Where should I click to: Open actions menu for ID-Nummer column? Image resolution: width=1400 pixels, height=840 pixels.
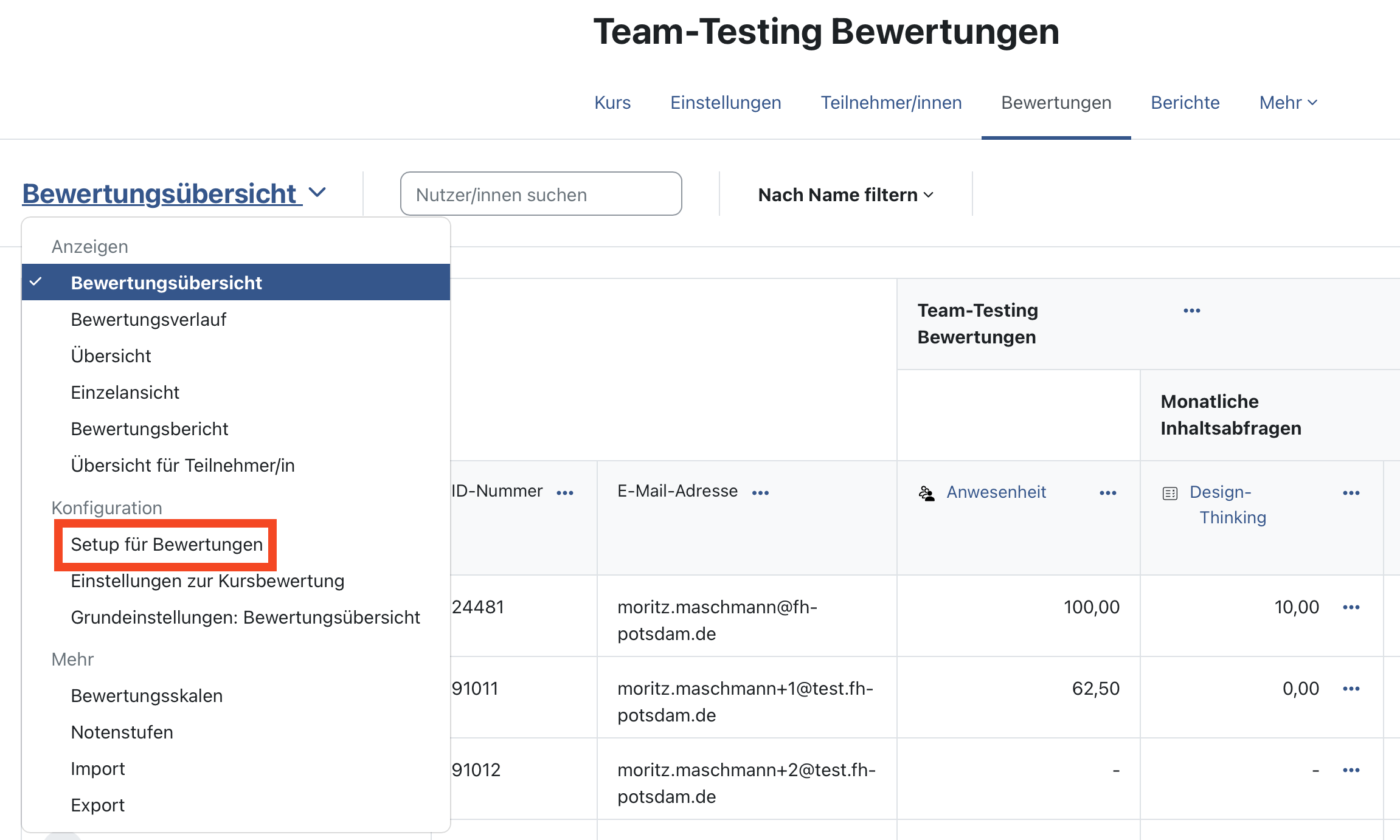point(564,493)
